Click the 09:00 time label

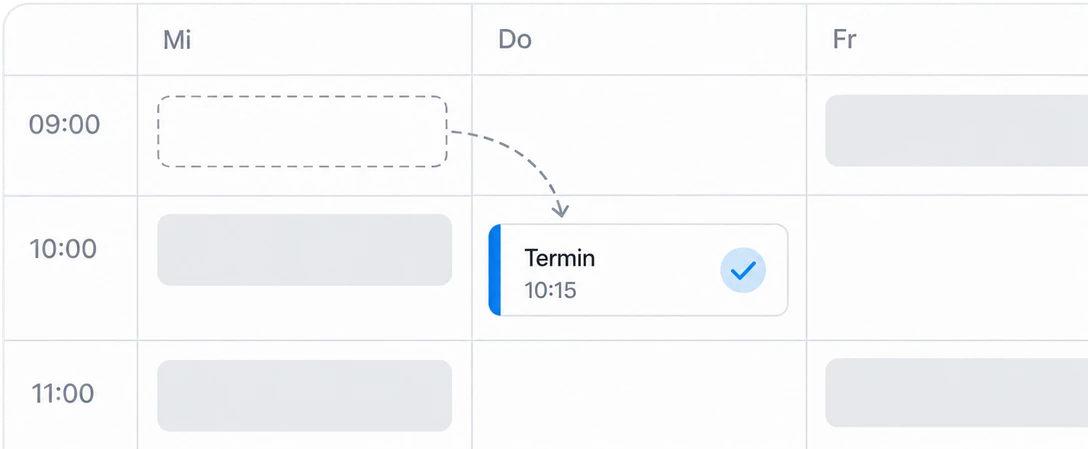point(65,125)
